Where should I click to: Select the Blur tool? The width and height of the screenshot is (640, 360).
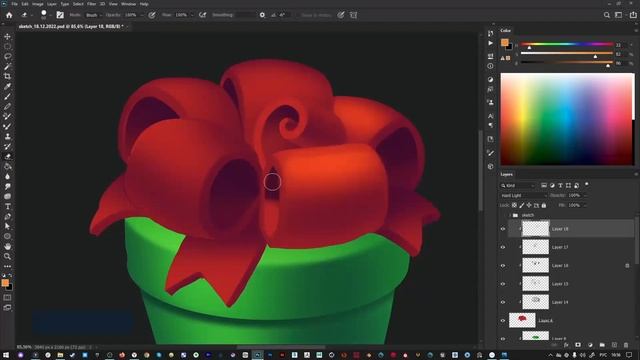click(x=7, y=176)
